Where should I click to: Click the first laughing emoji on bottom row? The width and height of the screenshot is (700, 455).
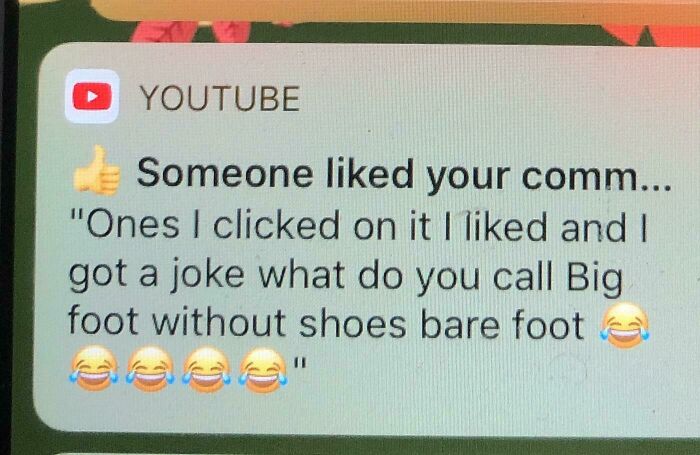pos(94,369)
